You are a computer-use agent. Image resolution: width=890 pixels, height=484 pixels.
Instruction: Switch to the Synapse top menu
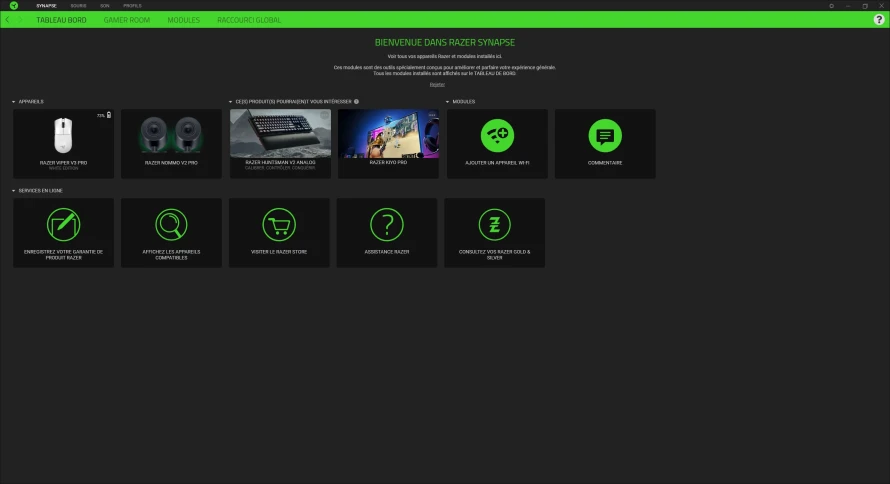[47, 6]
